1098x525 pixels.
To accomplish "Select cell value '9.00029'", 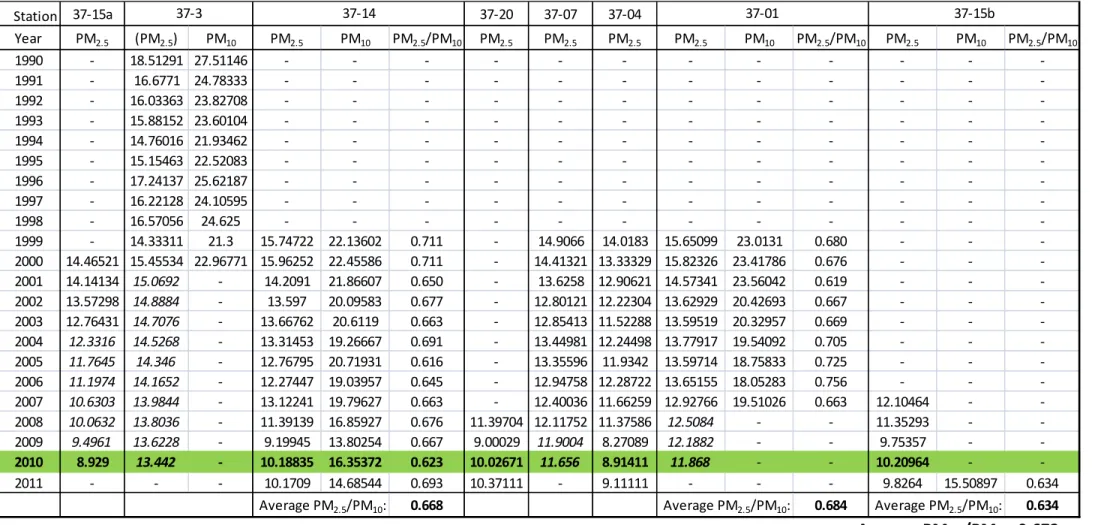I will click(496, 442).
